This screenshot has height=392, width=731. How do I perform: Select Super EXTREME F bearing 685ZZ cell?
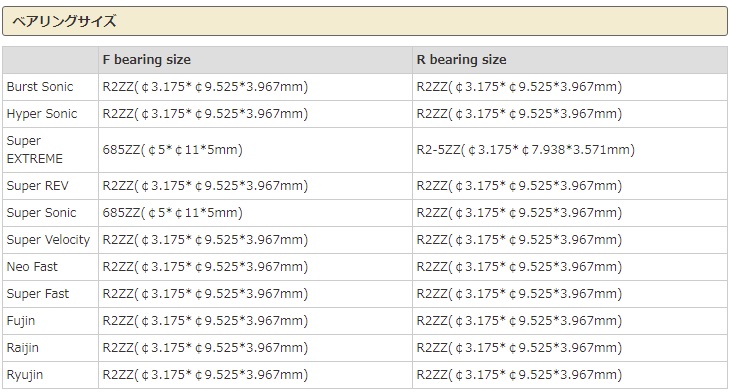[x=255, y=150]
